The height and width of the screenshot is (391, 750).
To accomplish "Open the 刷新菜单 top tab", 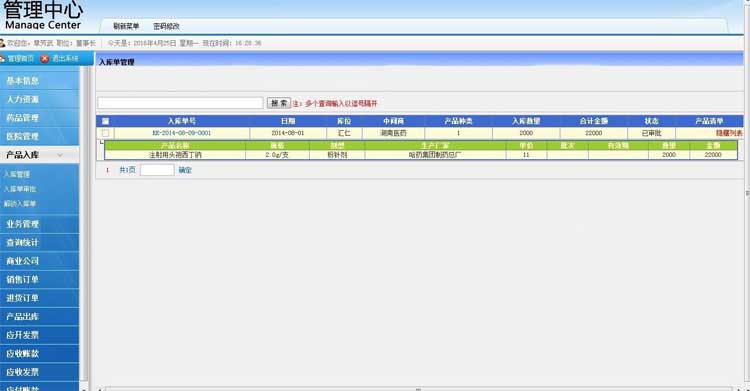I will tap(126, 26).
